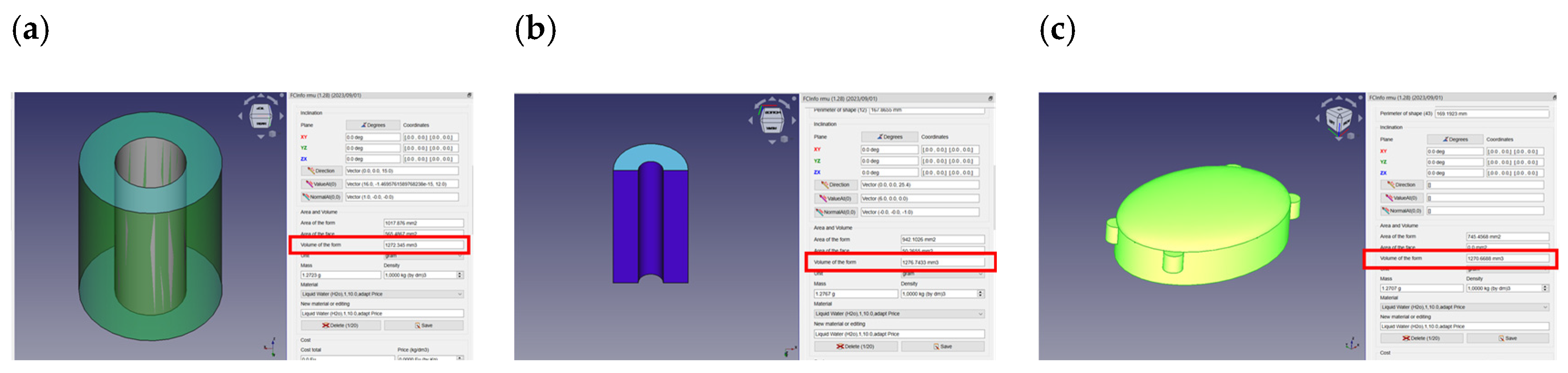Open the Material dropdown in panel (a)
Image resolution: width=1568 pixels, height=373 pixels.
point(382,294)
